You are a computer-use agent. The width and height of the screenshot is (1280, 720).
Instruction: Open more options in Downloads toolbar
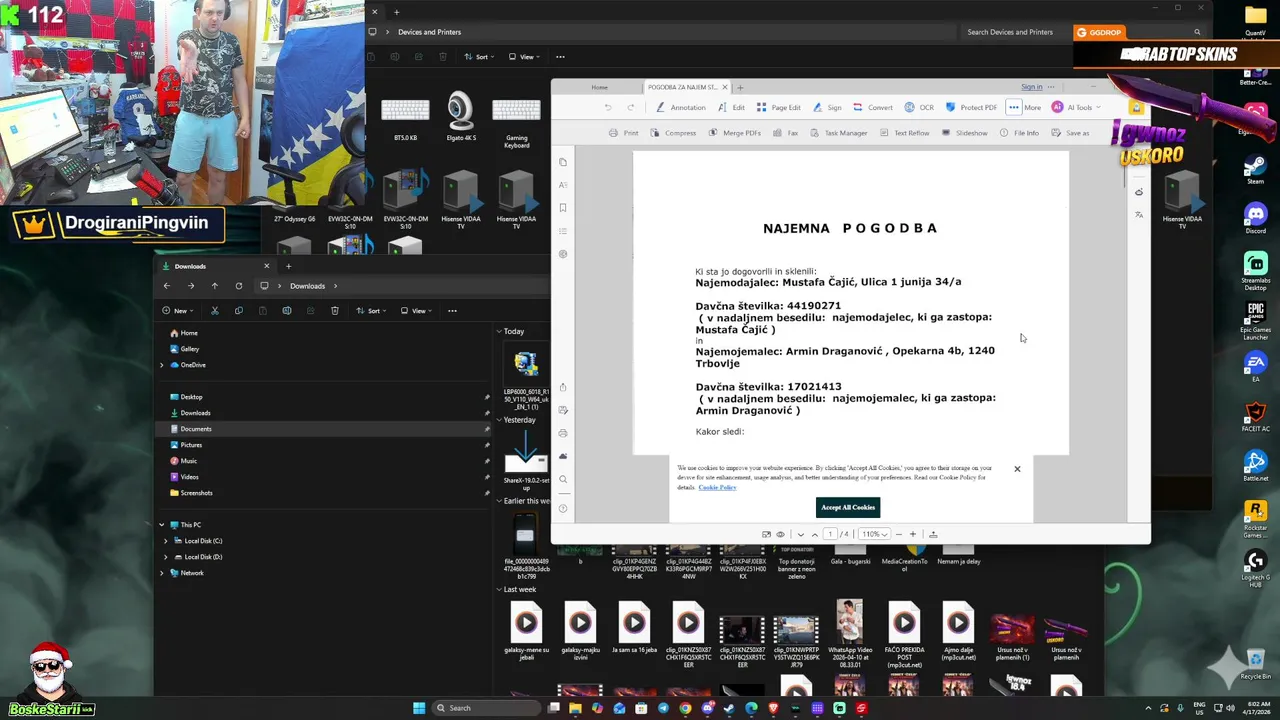tap(452, 310)
